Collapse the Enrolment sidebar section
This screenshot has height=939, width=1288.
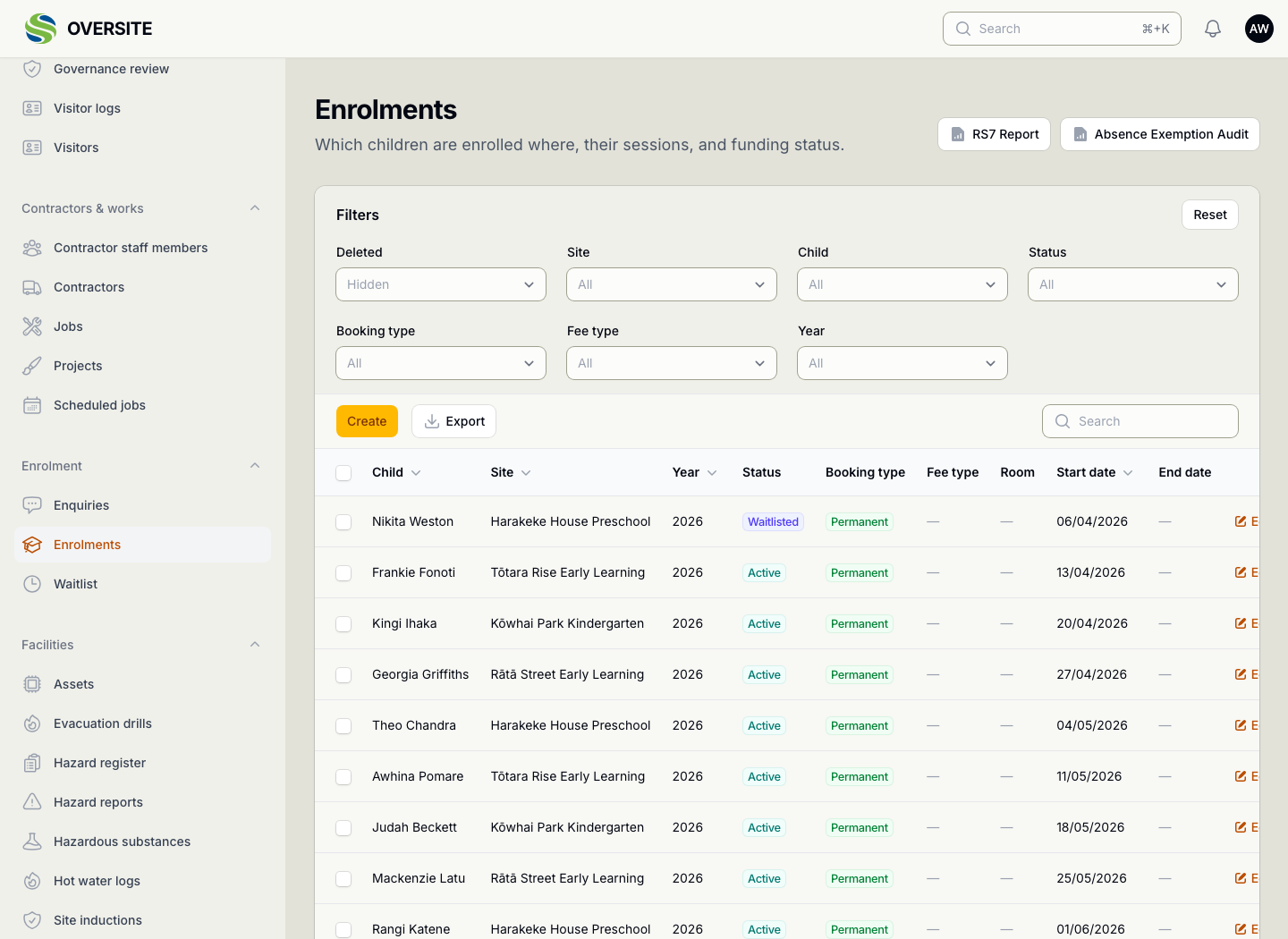click(255, 466)
